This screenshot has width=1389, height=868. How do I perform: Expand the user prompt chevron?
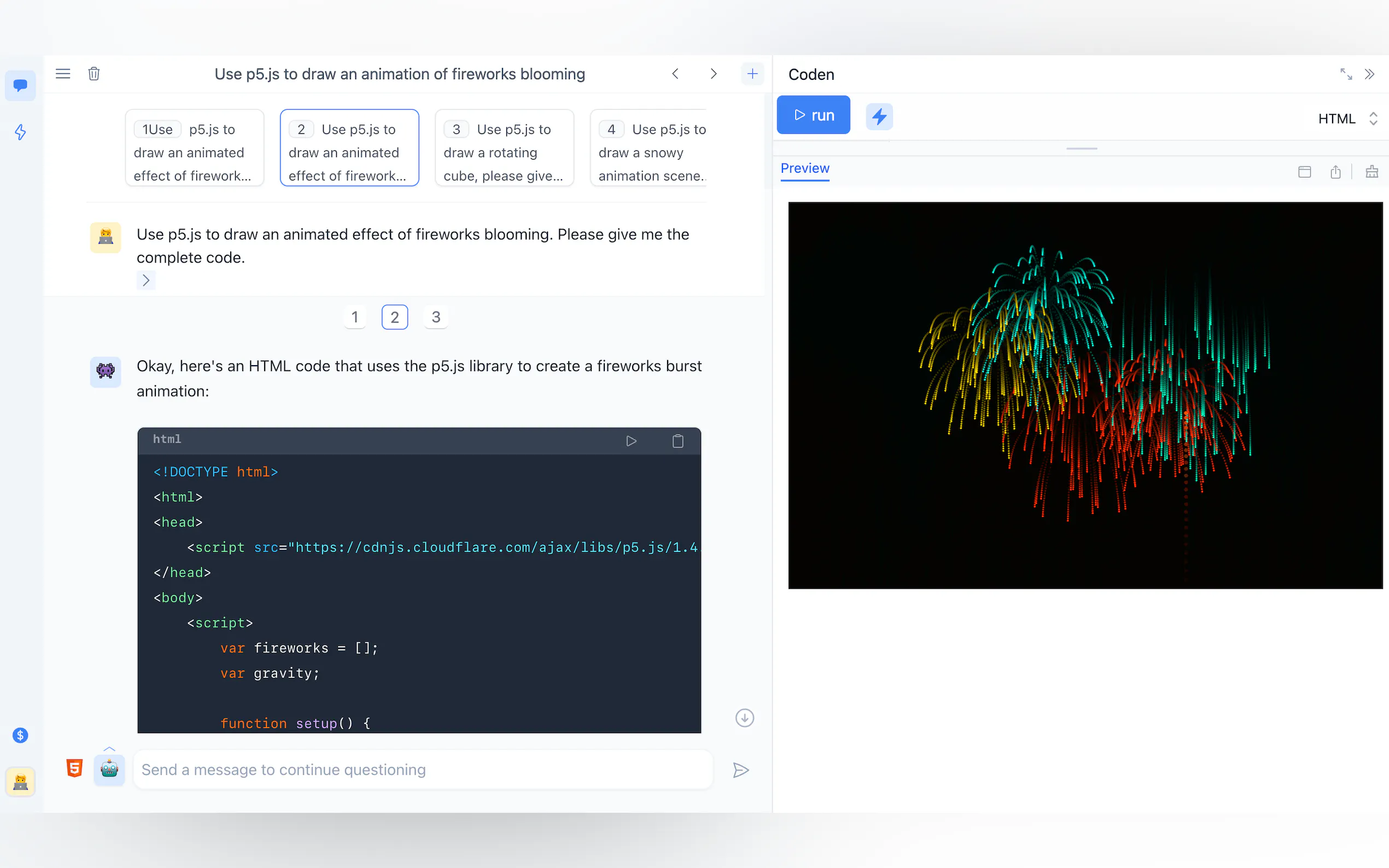(146, 280)
